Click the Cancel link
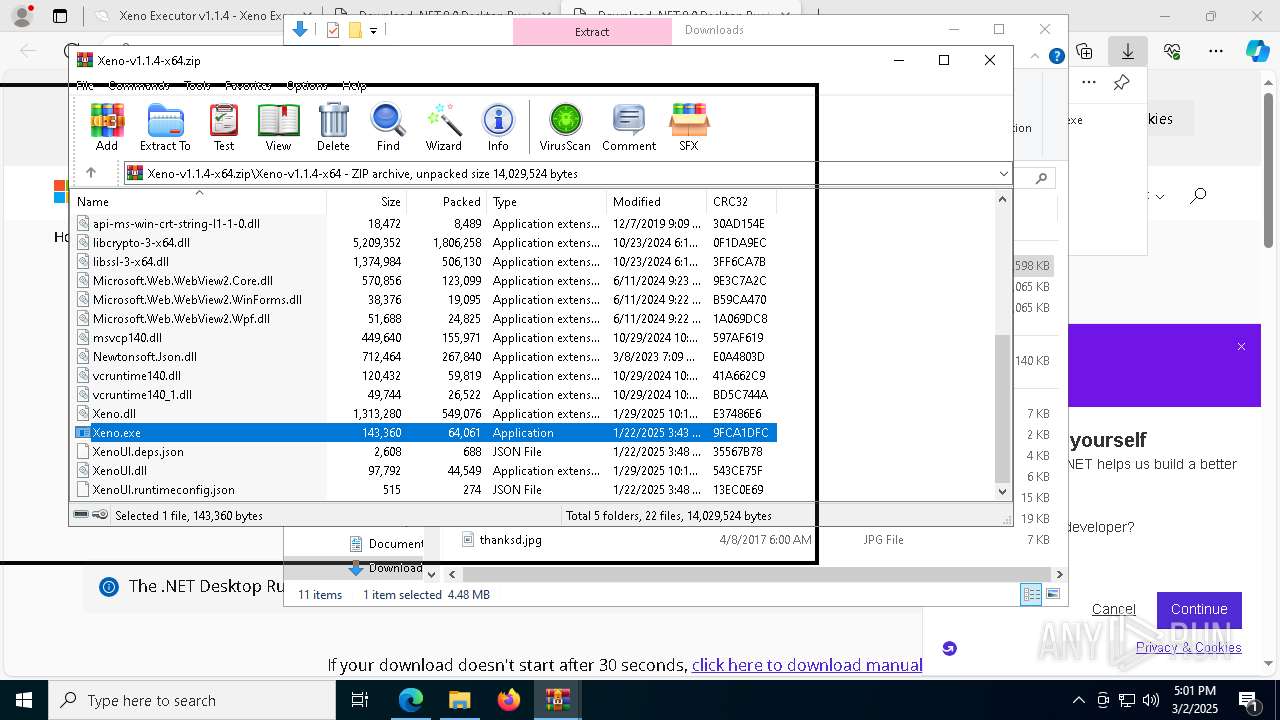The width and height of the screenshot is (1280, 720). tap(1113, 609)
